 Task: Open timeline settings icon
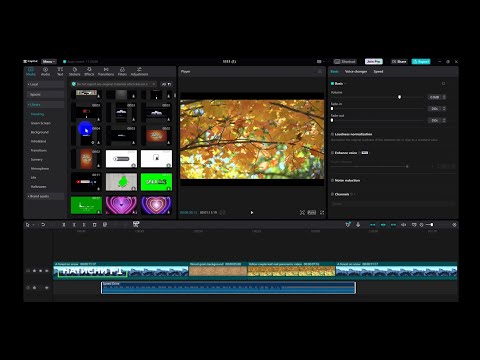(x=454, y=225)
